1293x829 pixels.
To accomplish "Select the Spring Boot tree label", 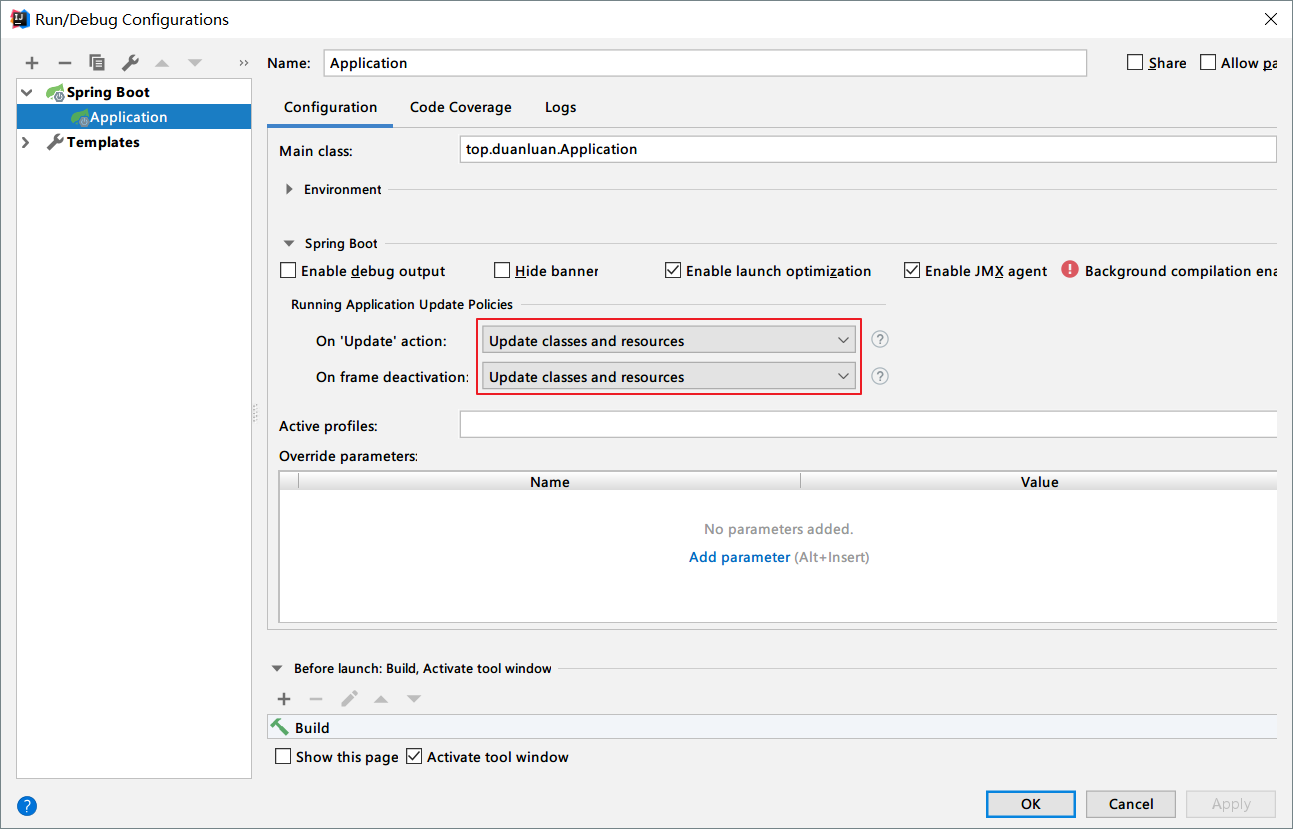I will point(108,92).
